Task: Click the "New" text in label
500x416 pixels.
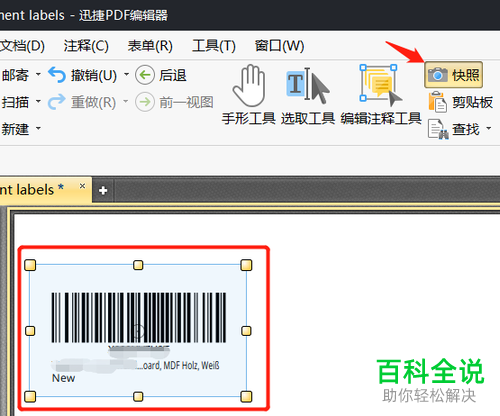Action: pyautogui.click(x=63, y=378)
